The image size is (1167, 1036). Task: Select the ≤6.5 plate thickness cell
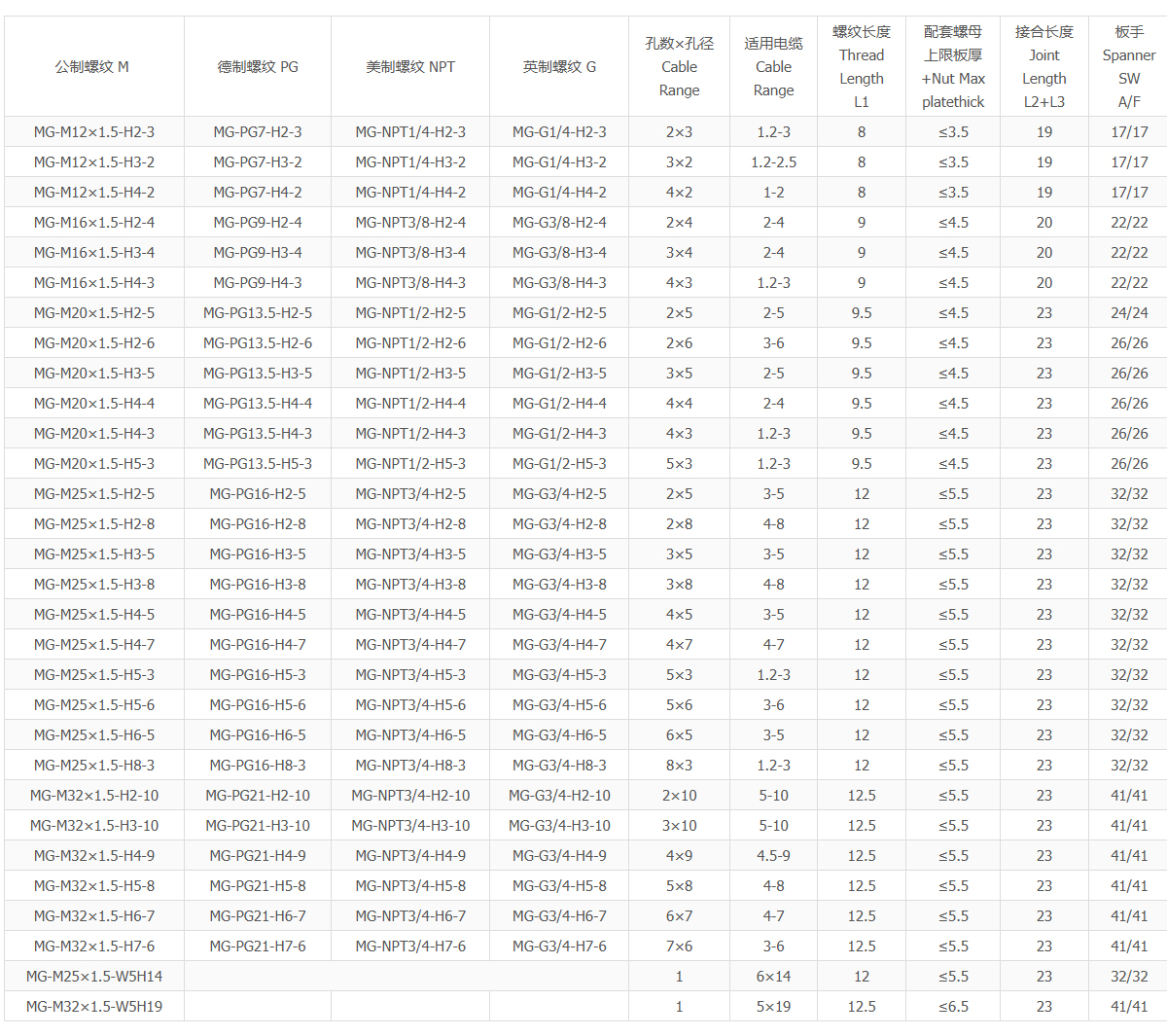pos(953,1007)
